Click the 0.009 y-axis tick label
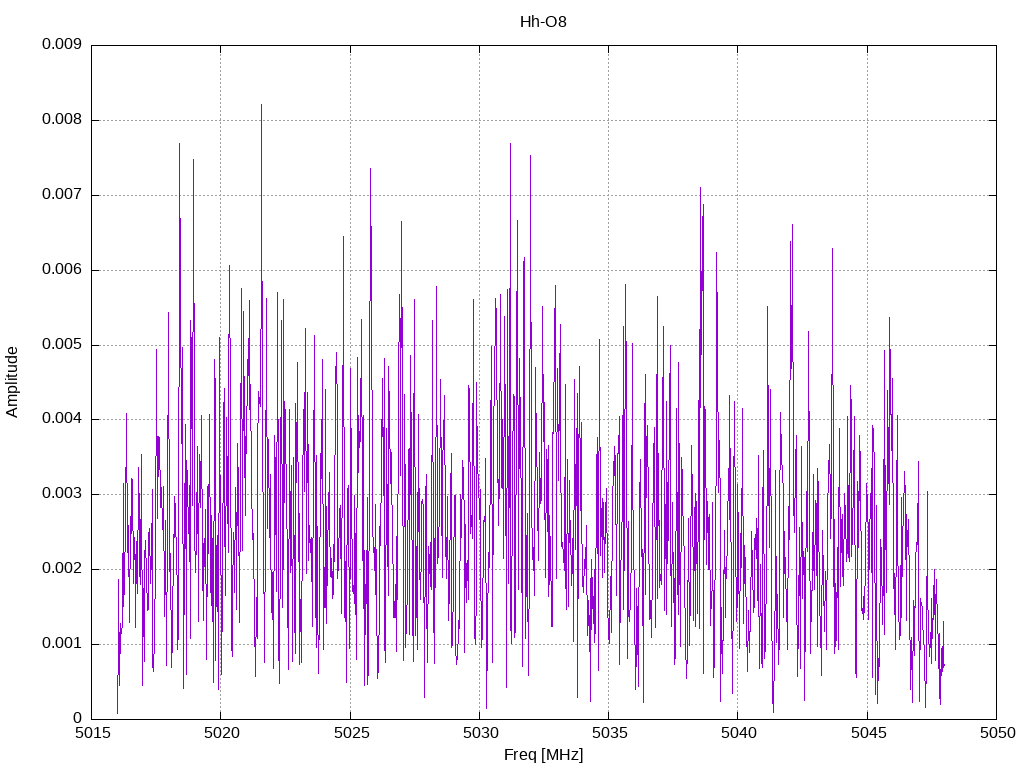1024x768 pixels. tap(62, 44)
